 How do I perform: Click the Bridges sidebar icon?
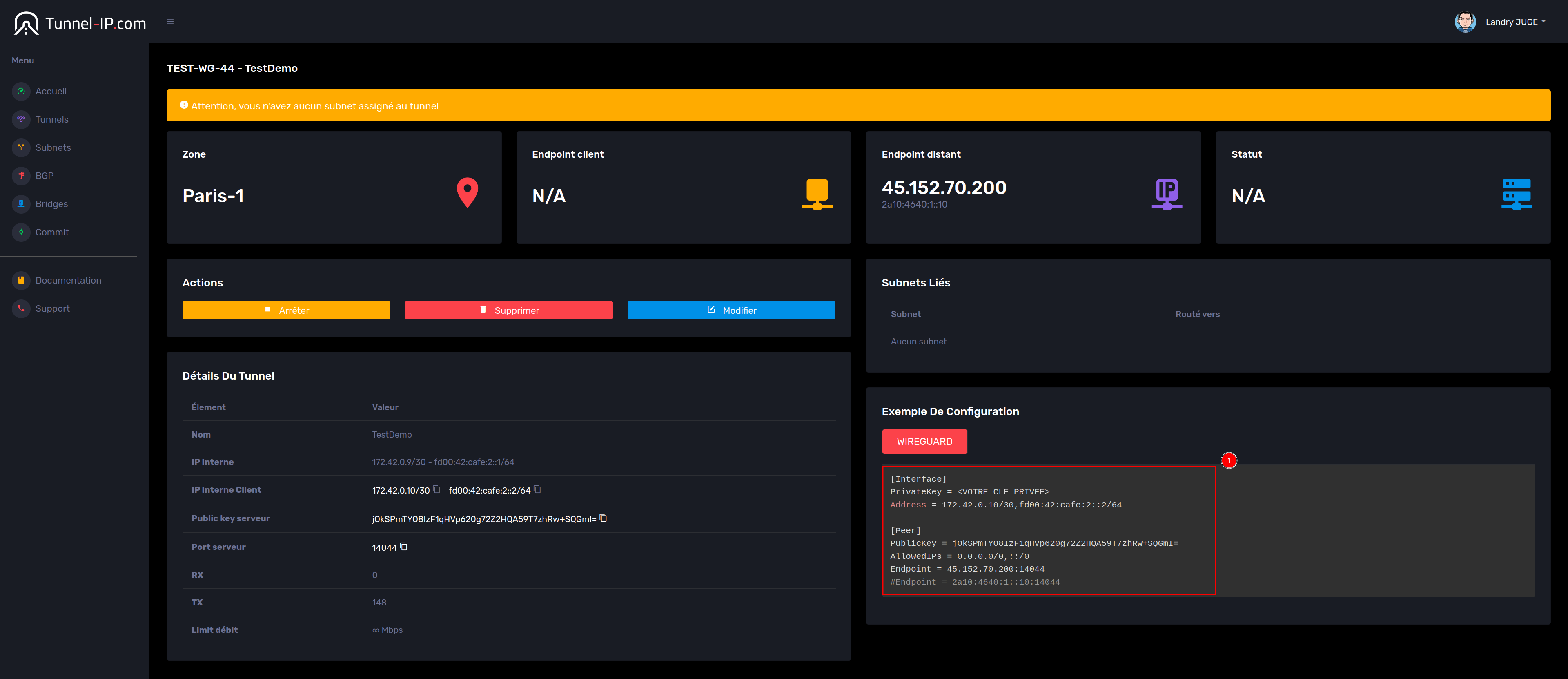coord(21,204)
